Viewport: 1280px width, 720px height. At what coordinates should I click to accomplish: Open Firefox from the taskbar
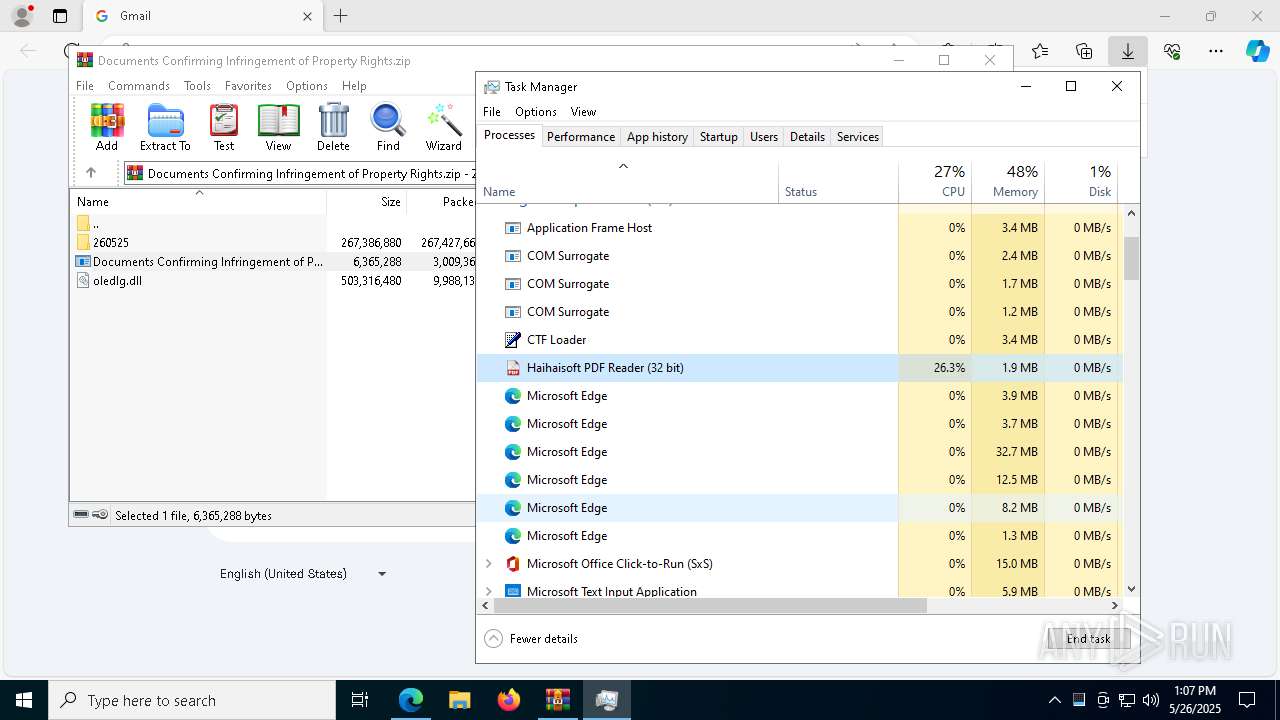point(509,700)
